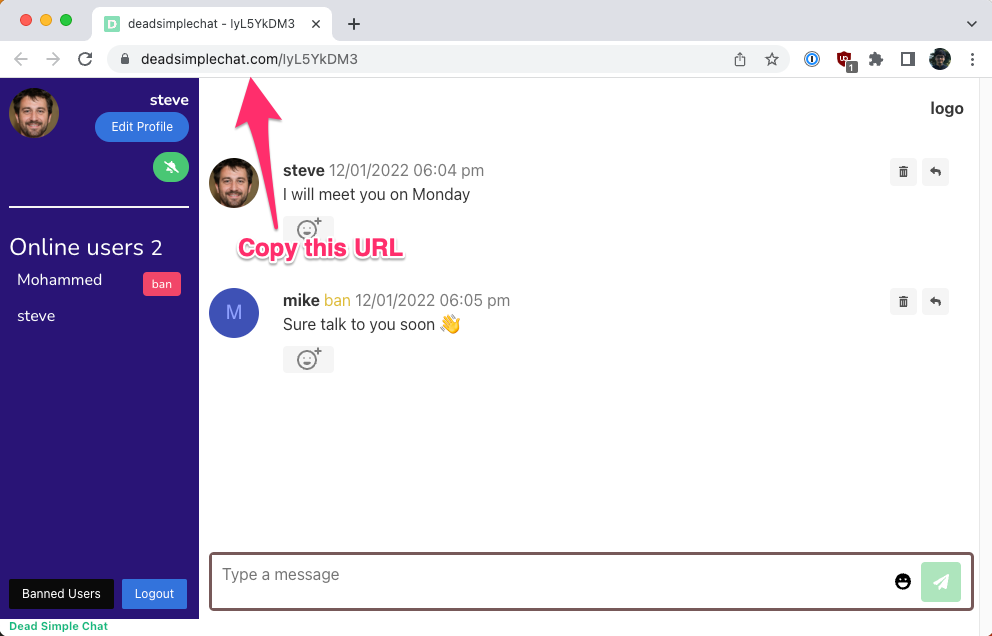The image size is (992, 636).
Task: Open the Chrome profile avatar
Action: click(x=939, y=59)
